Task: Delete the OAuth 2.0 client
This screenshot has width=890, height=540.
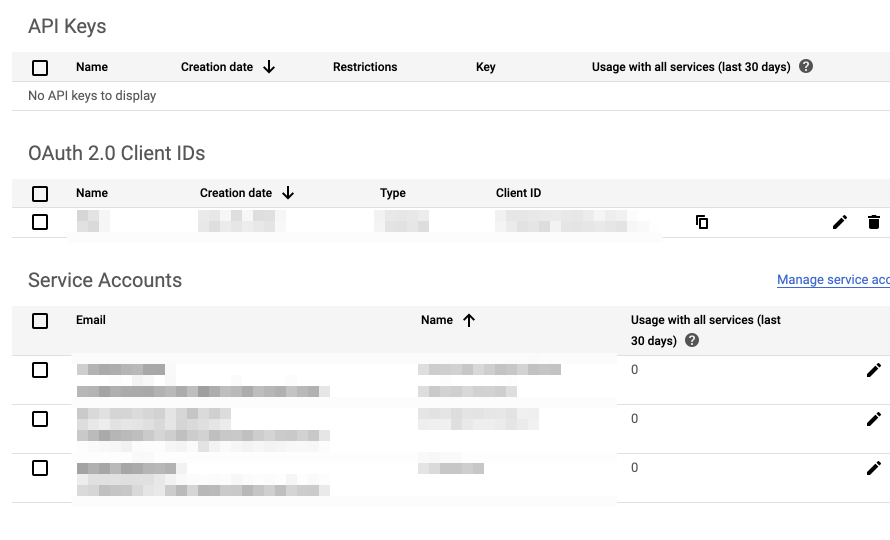Action: pyautogui.click(x=874, y=222)
